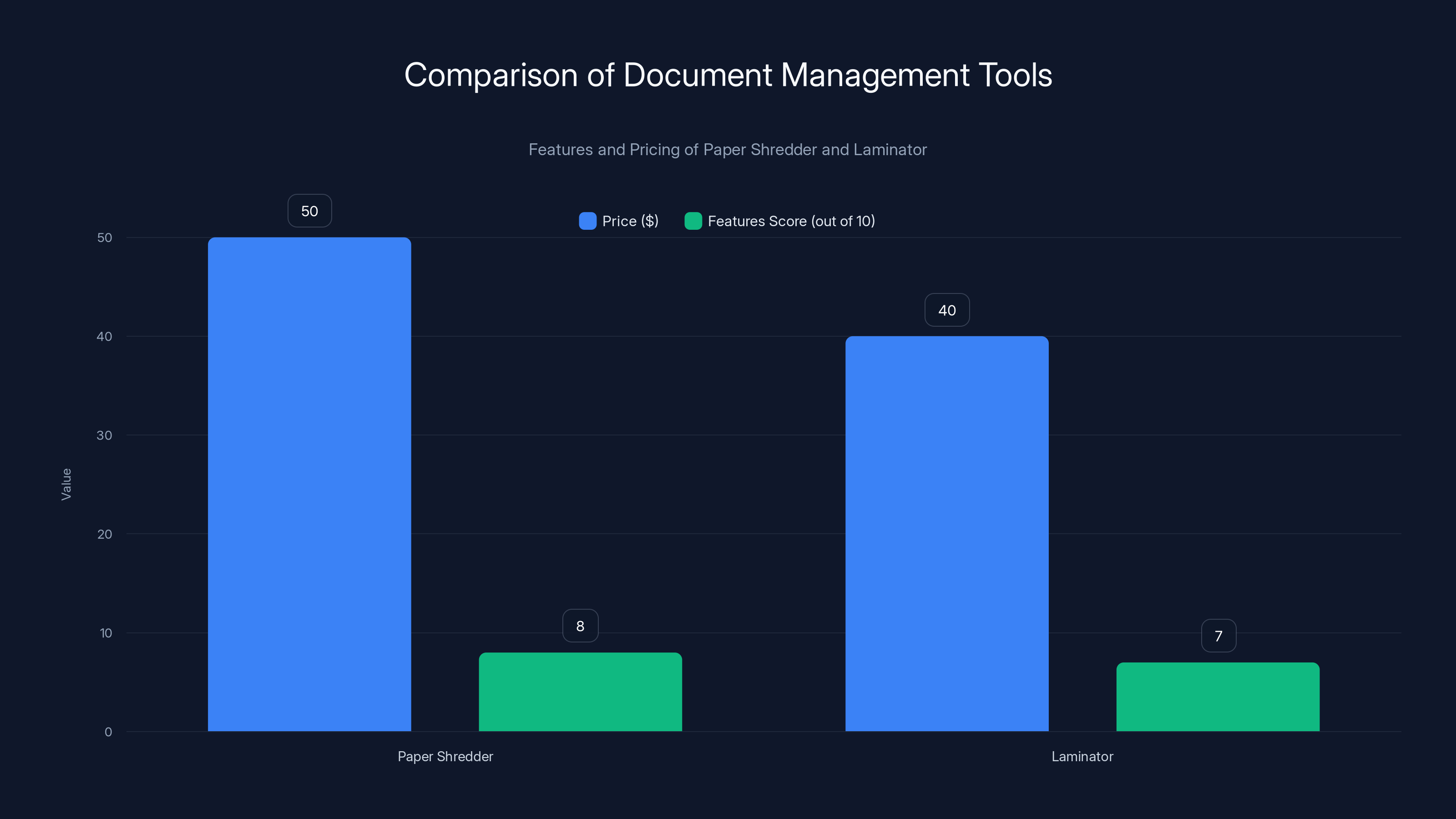This screenshot has width=1456, height=819.
Task: Click the y-axis tick label 20
Action: [x=105, y=534]
